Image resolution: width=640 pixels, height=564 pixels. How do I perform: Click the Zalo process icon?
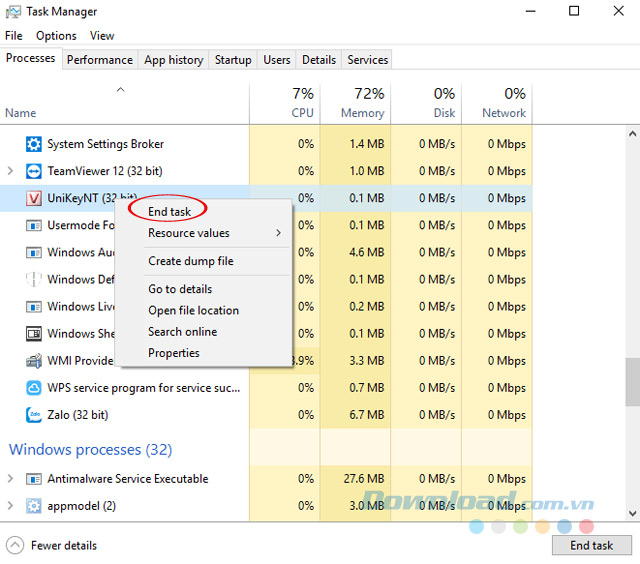(33, 414)
